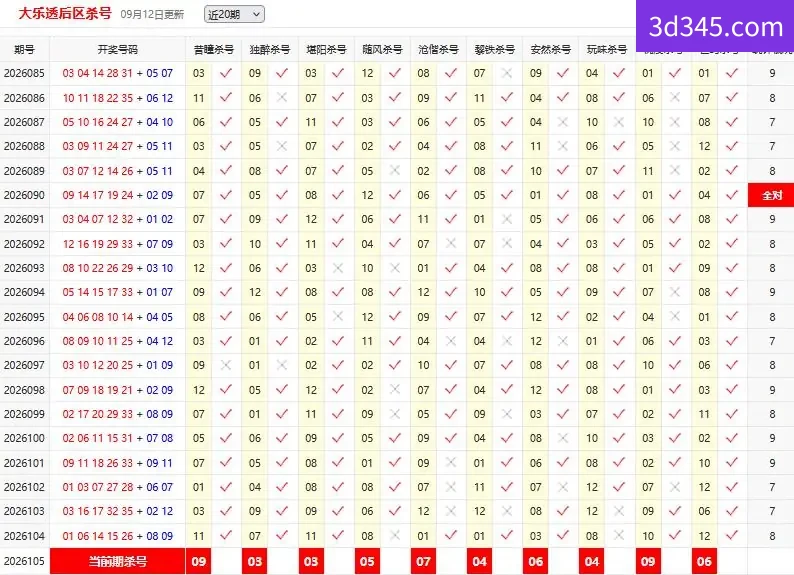Click the 开奖号码 column header

click(x=117, y=49)
